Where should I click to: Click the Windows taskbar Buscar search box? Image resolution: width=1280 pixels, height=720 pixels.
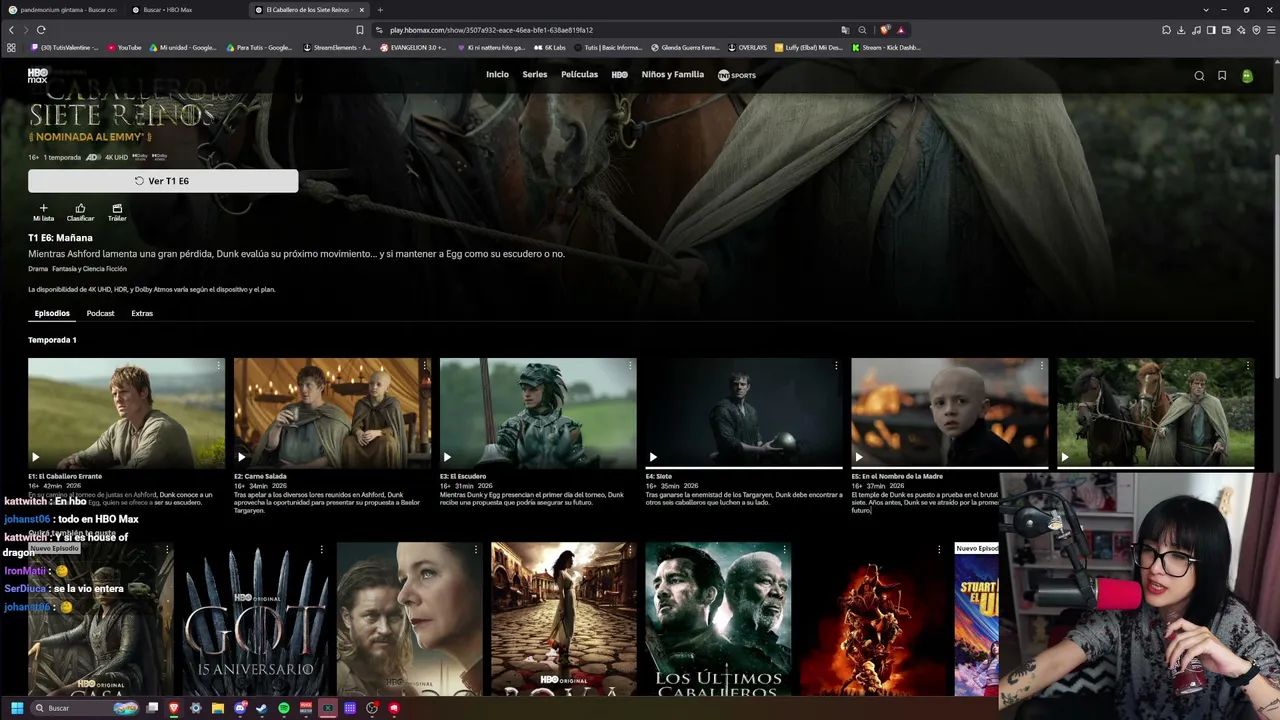tap(86, 708)
